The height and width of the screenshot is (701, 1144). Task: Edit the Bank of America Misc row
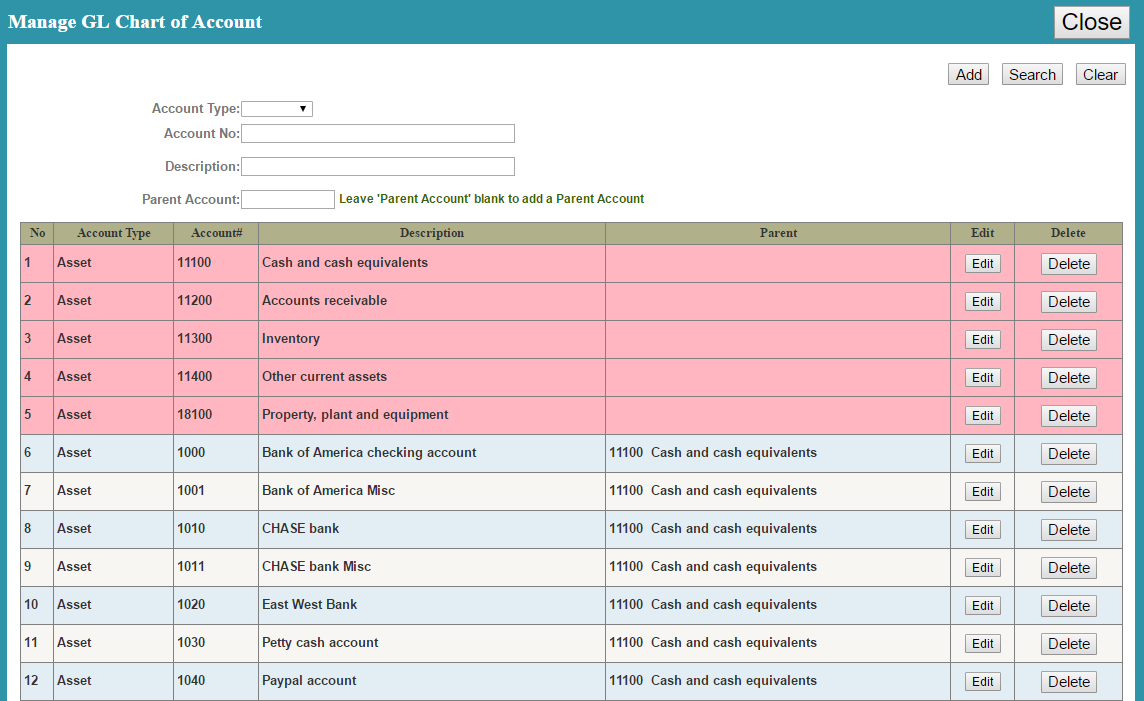[982, 492]
